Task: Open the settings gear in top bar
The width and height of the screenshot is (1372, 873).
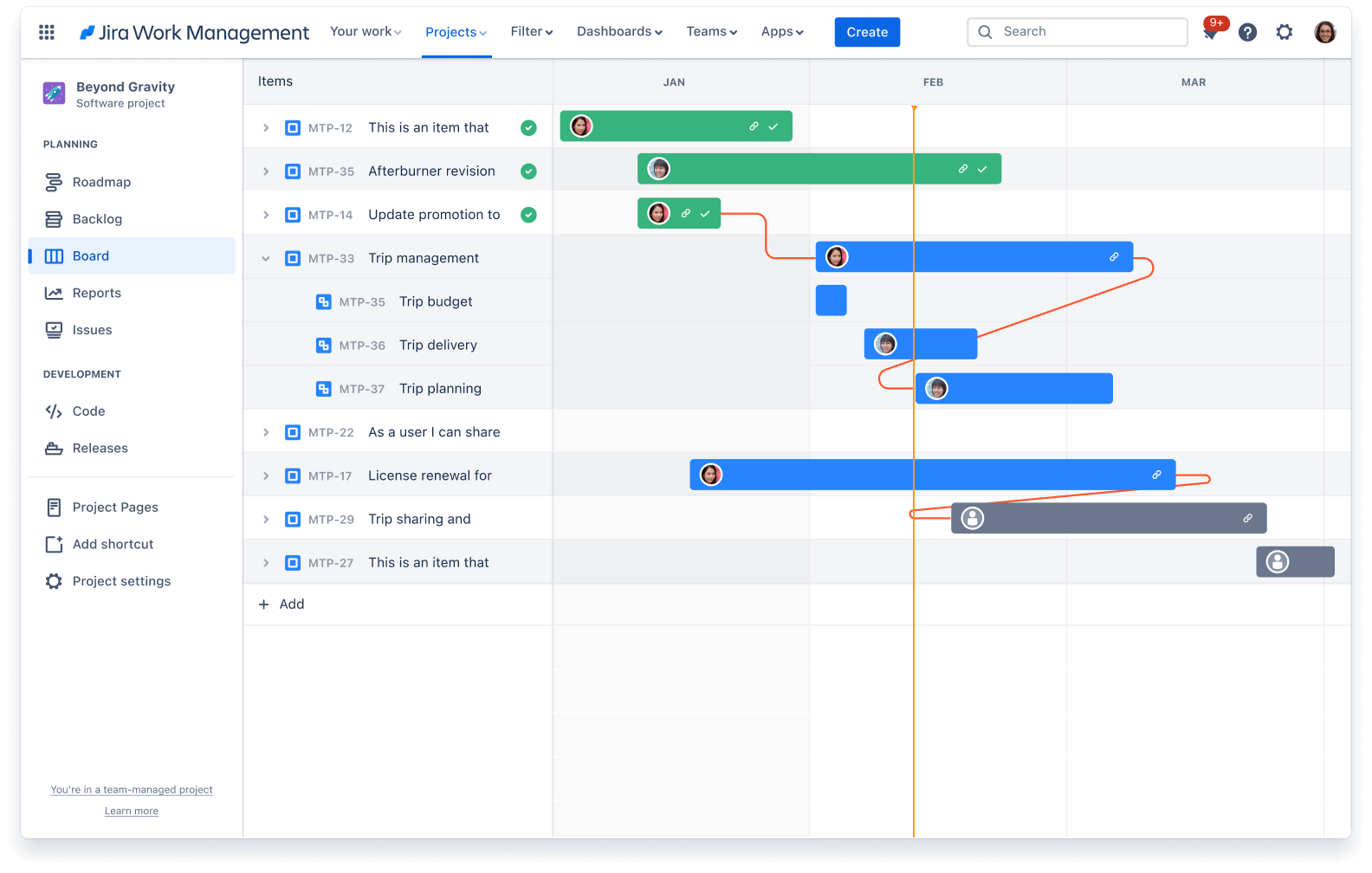Action: [1284, 32]
